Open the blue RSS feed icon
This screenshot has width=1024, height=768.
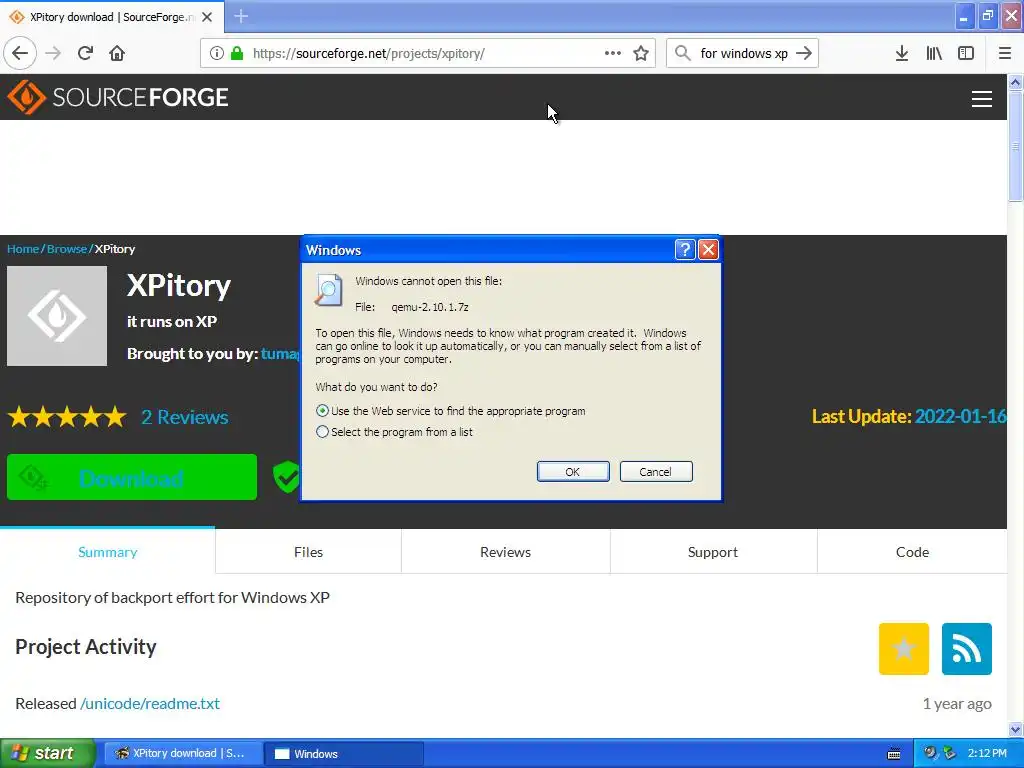coord(967,648)
